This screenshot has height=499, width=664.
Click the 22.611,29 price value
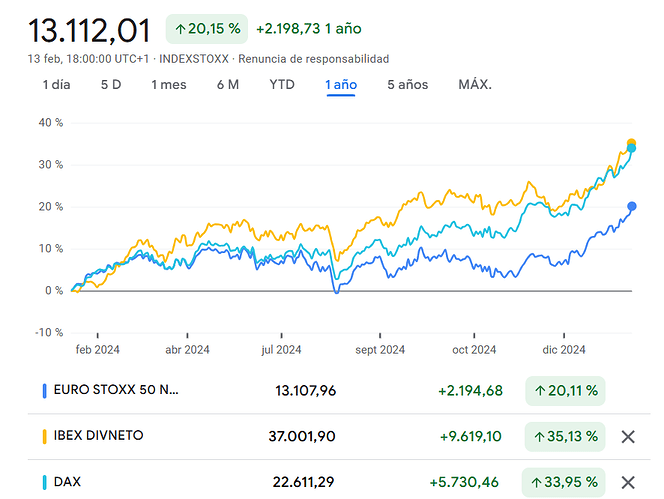[303, 482]
